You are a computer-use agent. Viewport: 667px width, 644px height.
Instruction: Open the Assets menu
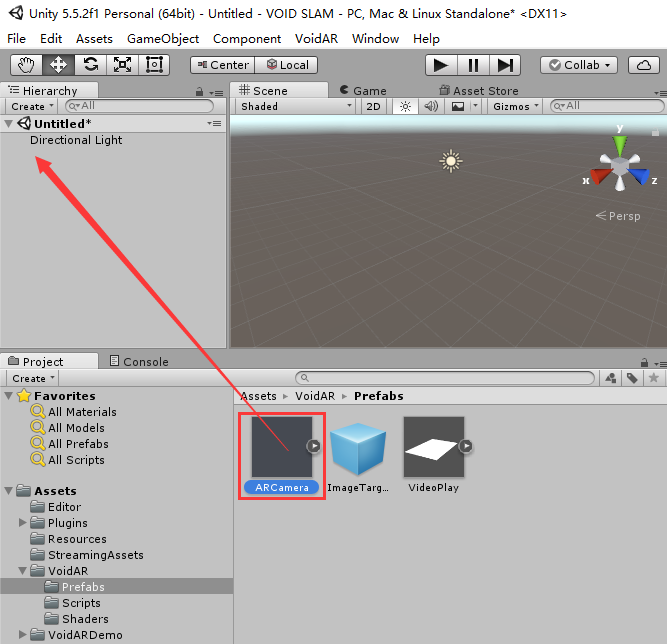(94, 39)
